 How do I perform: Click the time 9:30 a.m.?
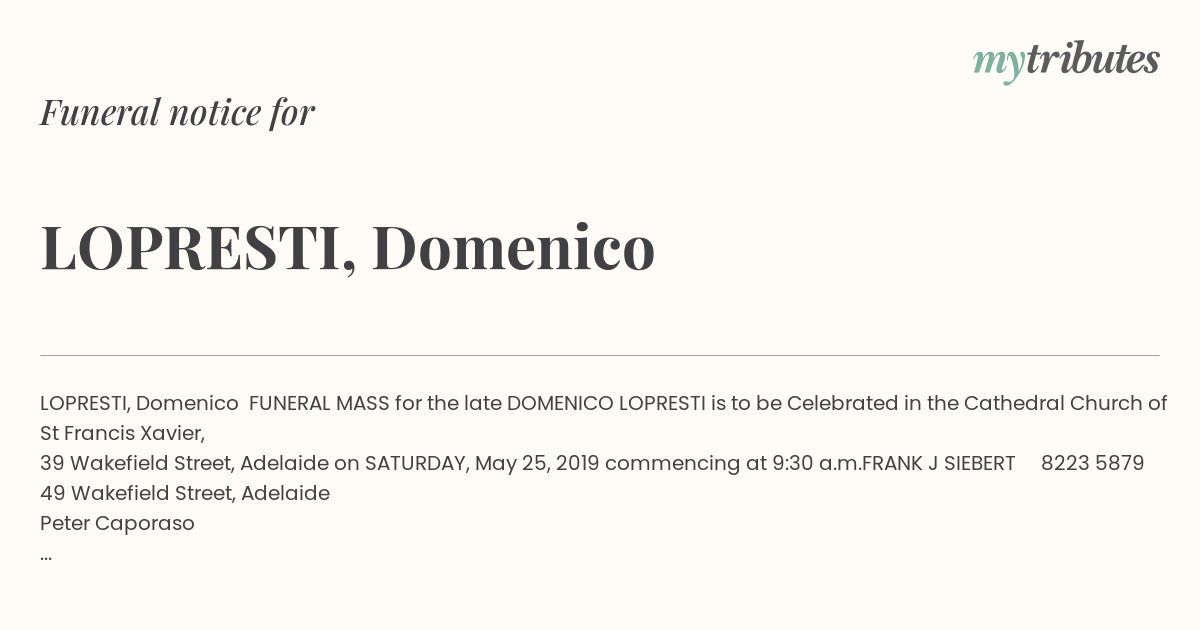point(817,463)
